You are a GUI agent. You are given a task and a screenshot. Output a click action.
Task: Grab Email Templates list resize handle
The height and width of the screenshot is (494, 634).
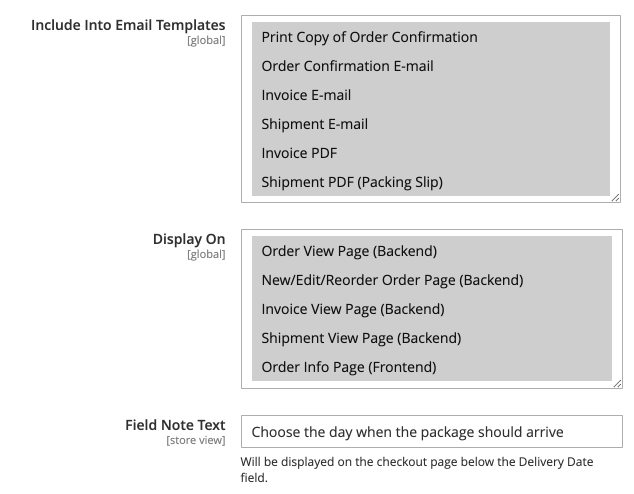click(616, 198)
